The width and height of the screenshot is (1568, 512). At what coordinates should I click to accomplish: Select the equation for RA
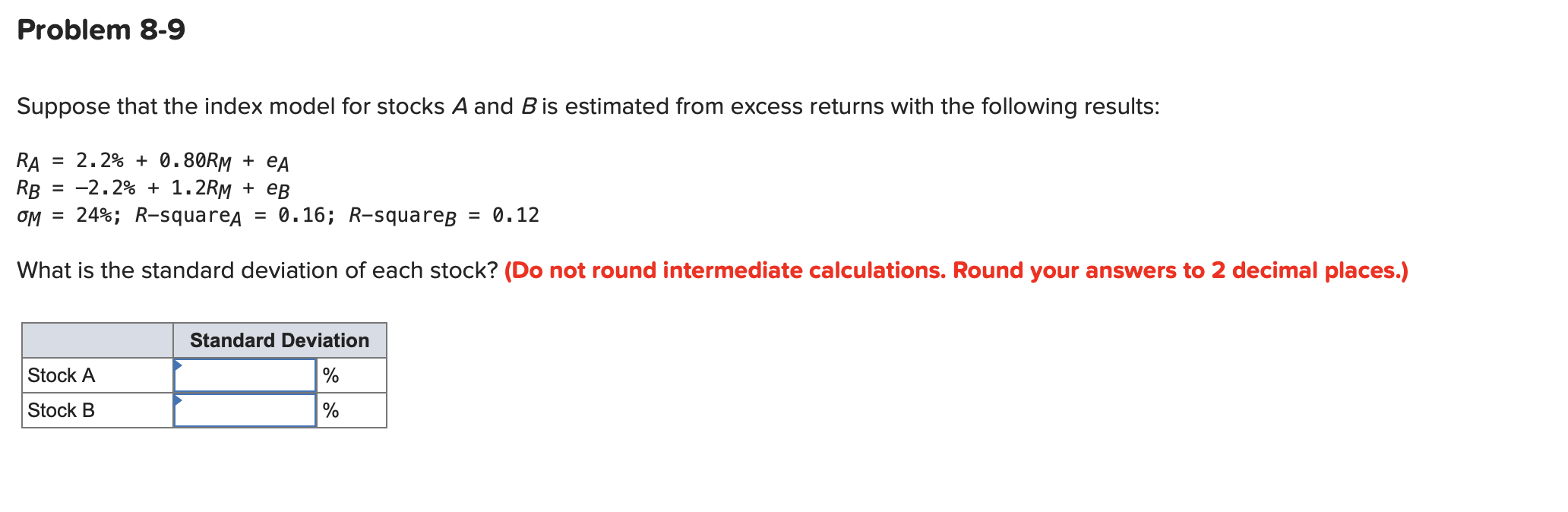(x=152, y=162)
